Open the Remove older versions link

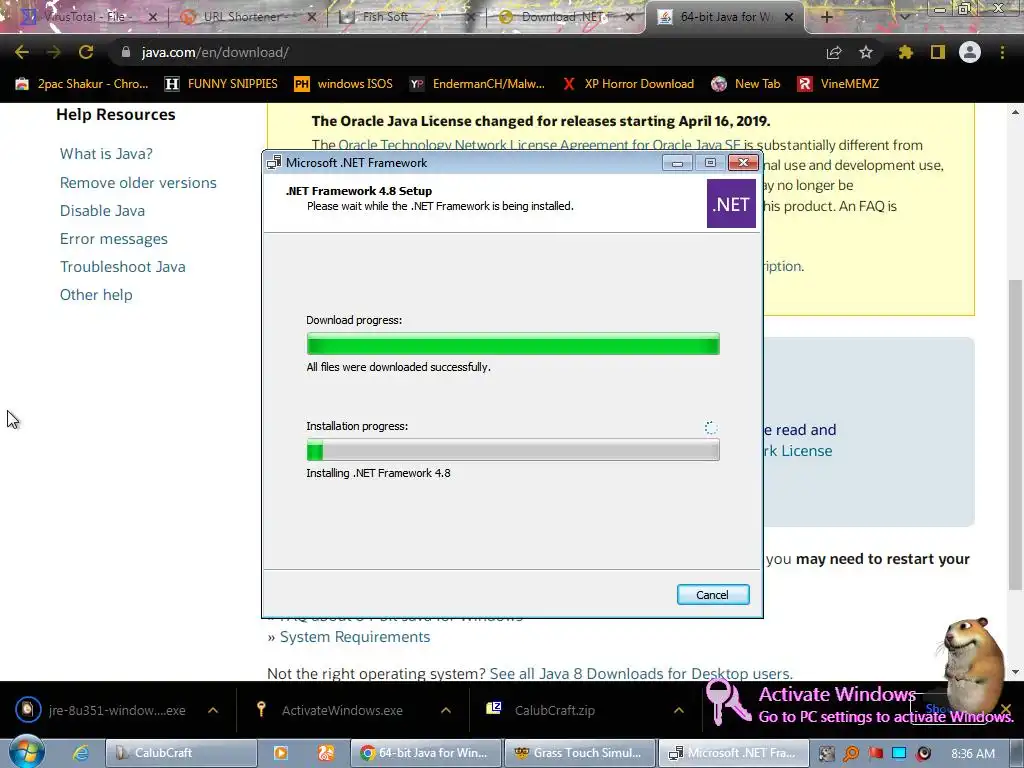click(x=138, y=183)
